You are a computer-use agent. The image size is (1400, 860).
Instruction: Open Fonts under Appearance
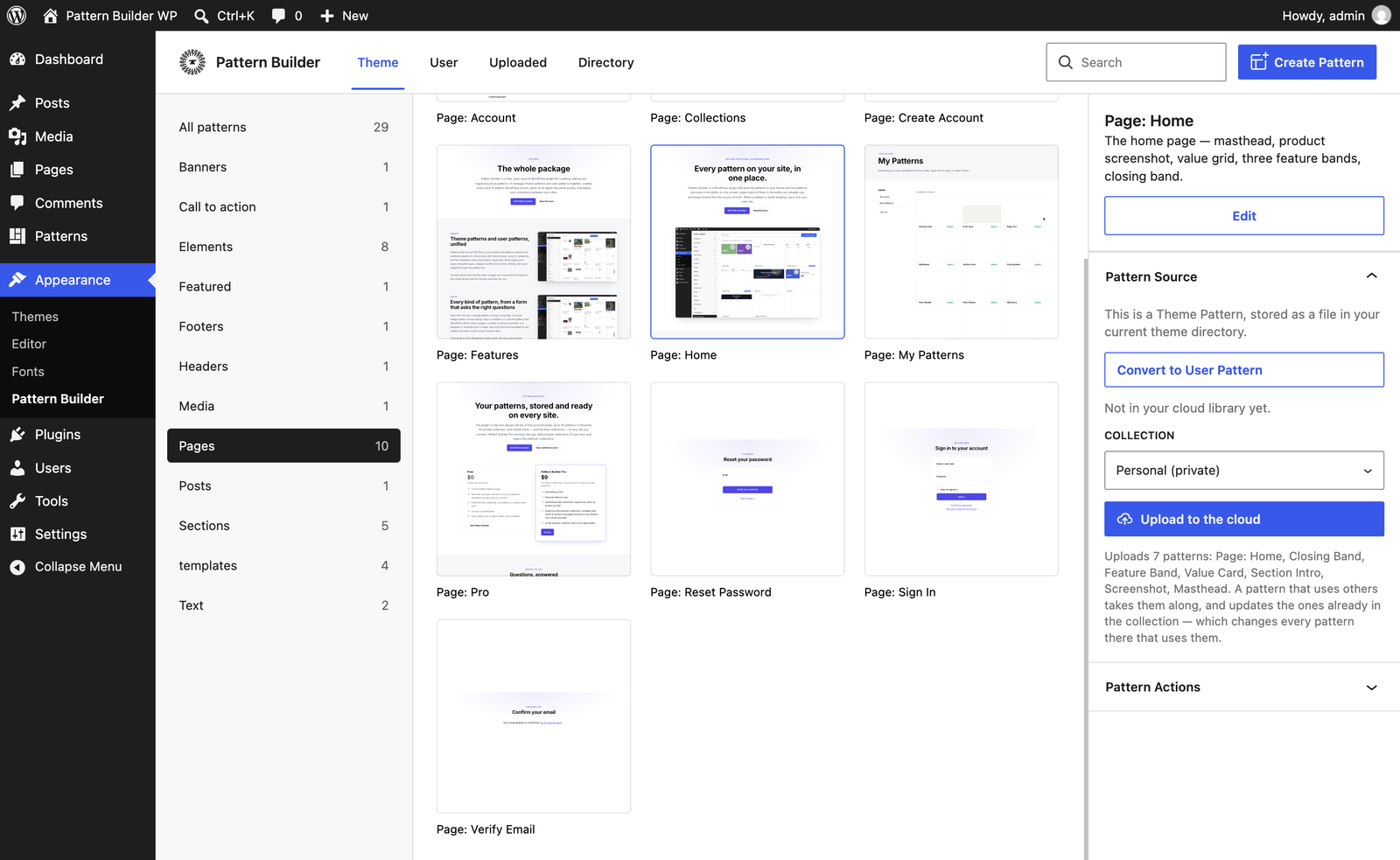[28, 372]
